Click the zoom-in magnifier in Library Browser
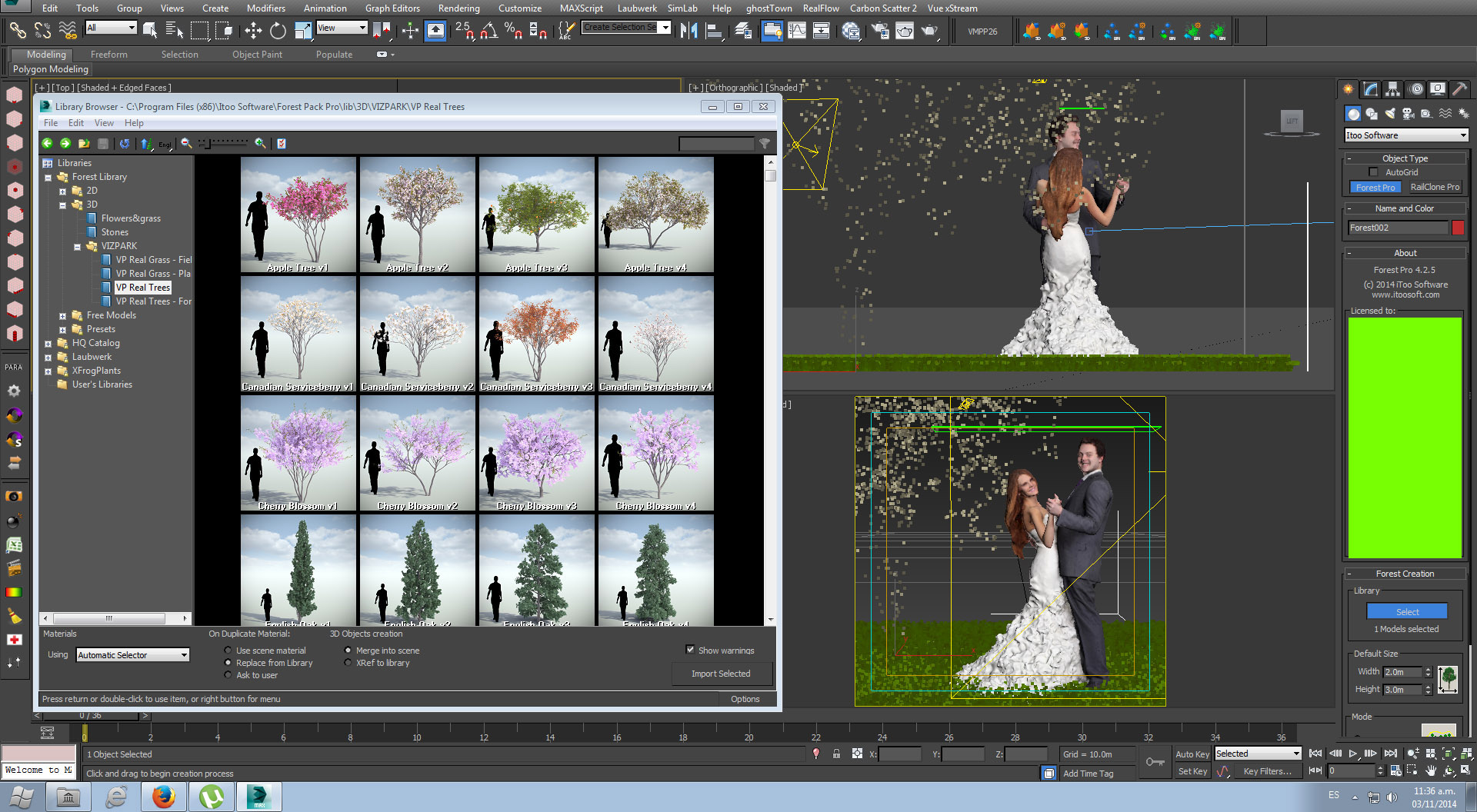Viewport: 1477px width, 812px height. (260, 143)
